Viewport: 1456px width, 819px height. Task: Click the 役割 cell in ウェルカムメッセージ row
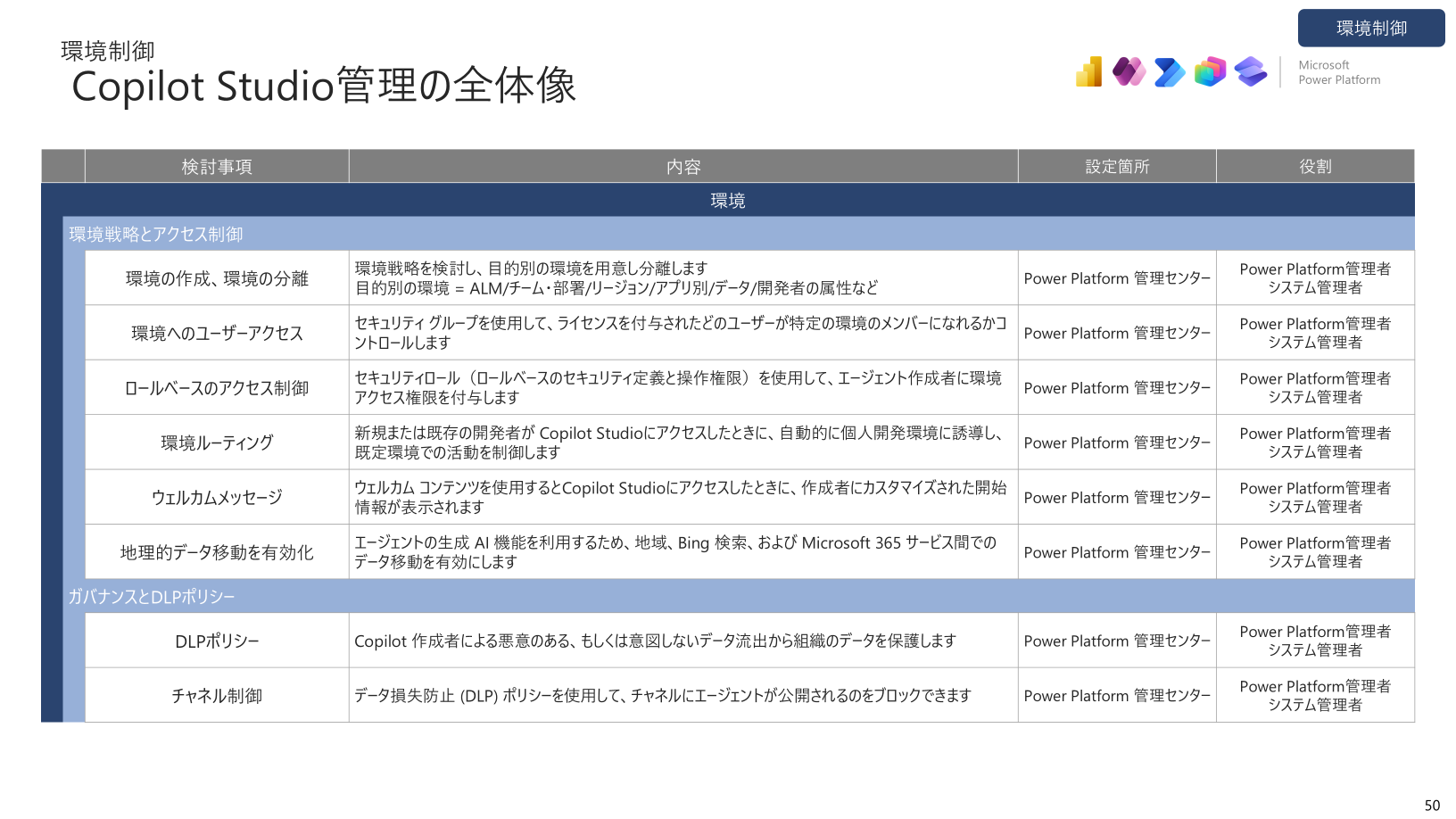click(1315, 497)
